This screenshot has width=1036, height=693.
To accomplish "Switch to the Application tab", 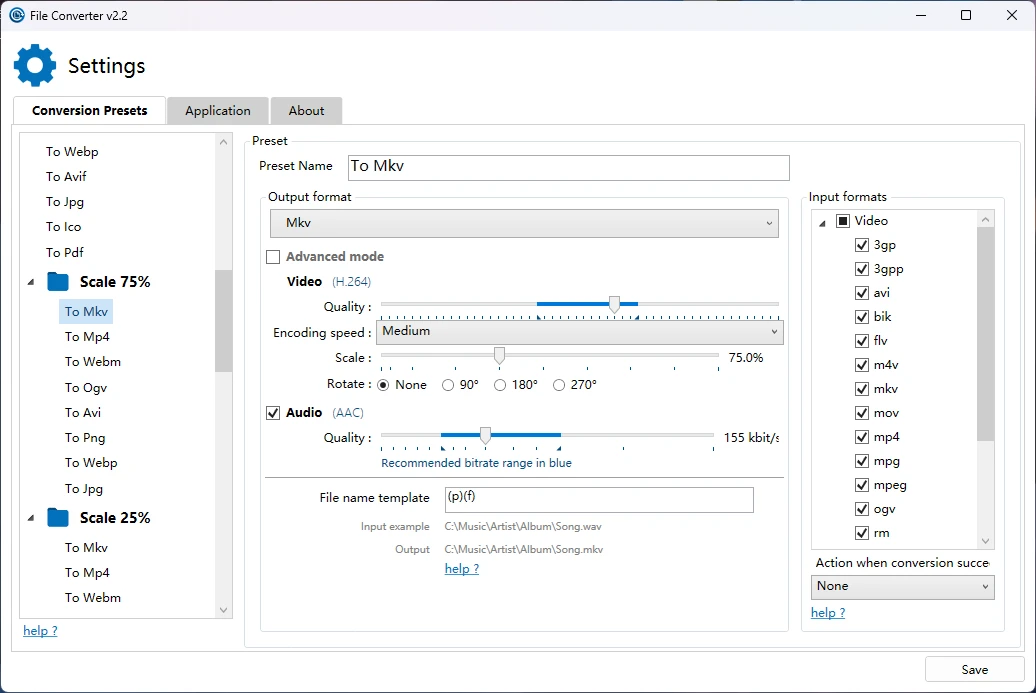I will tap(217, 110).
